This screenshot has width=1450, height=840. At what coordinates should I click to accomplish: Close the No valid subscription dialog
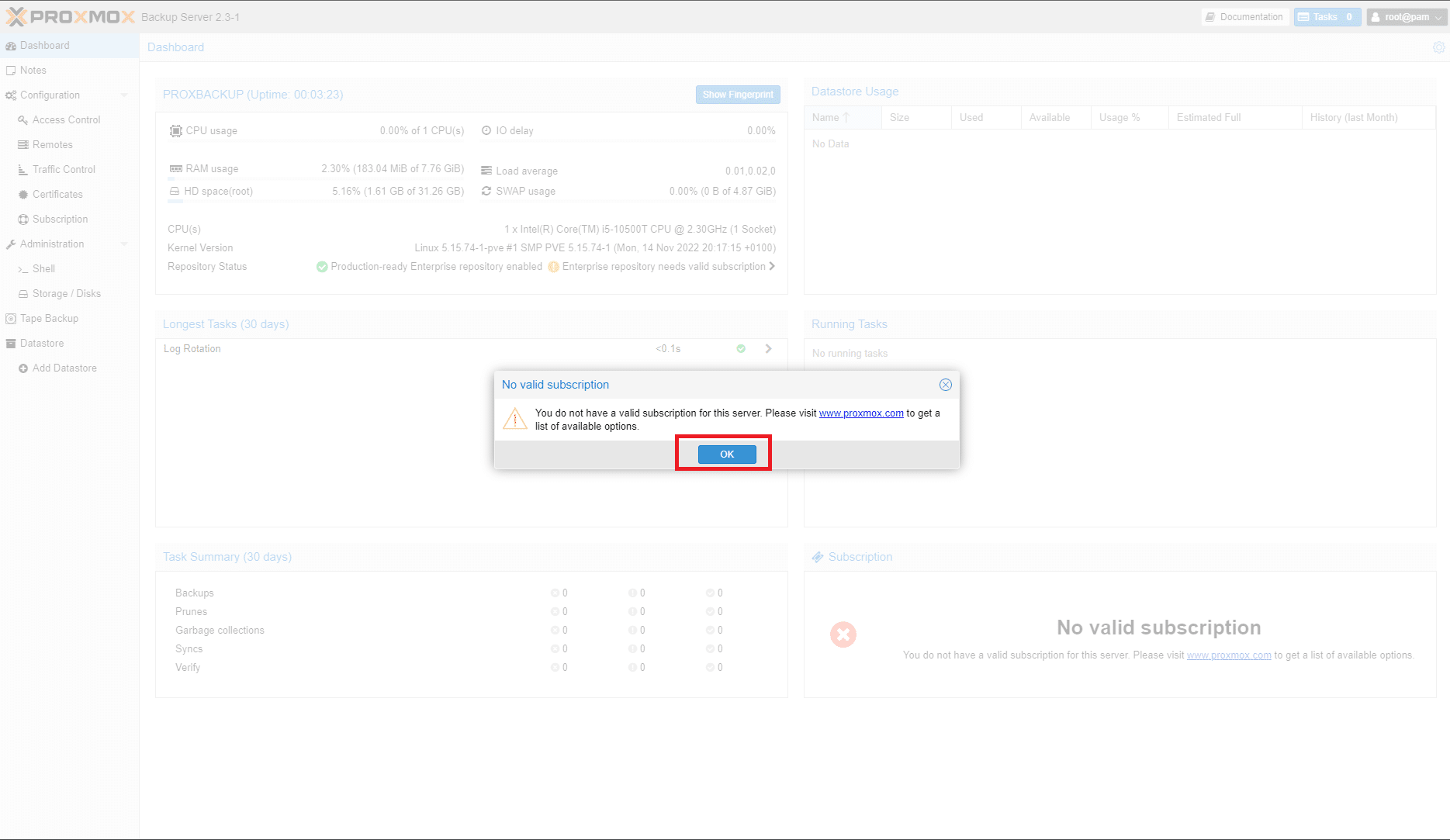(x=946, y=385)
